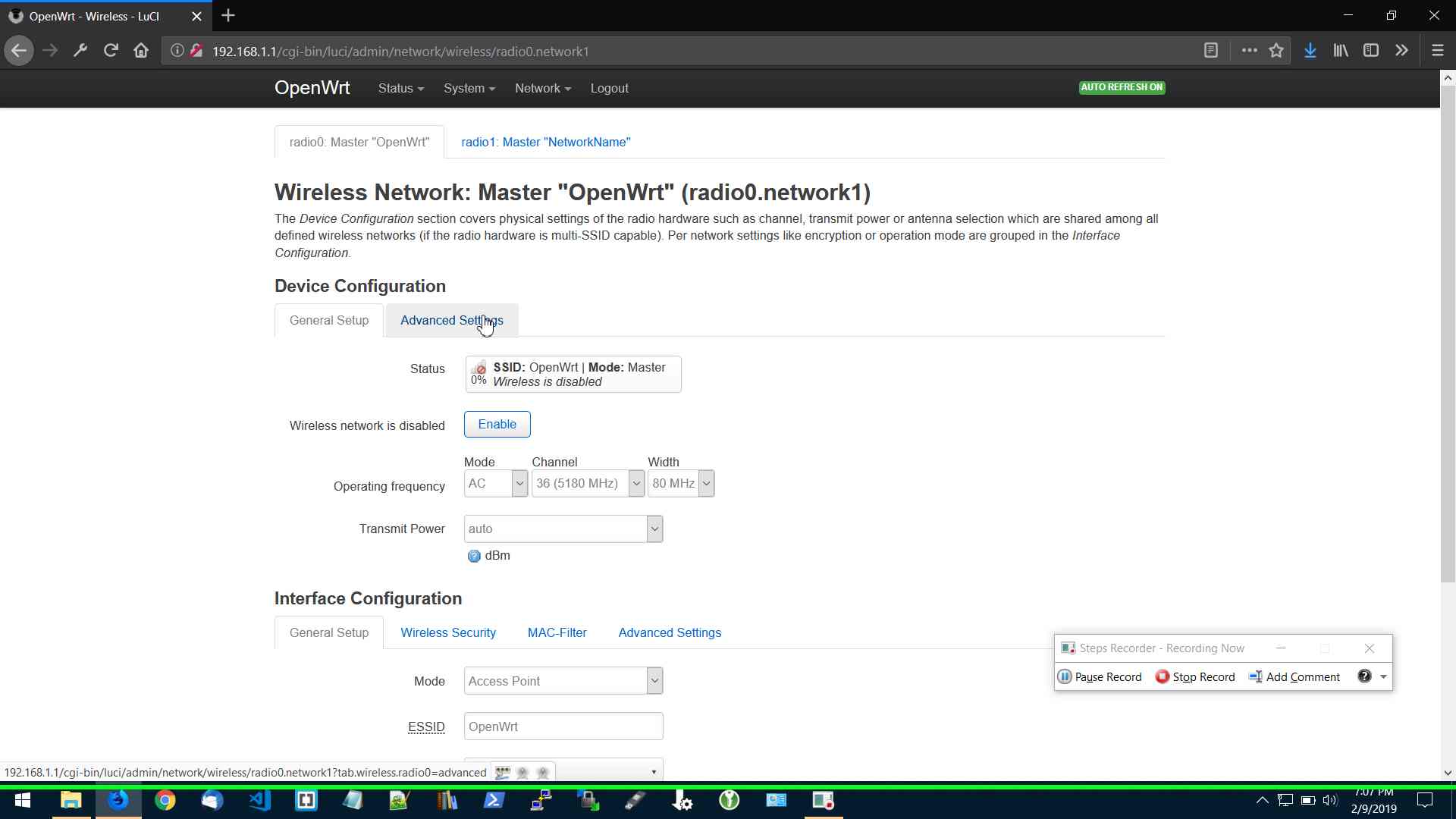
Task: Click the browser reload icon
Action: pyautogui.click(x=111, y=51)
